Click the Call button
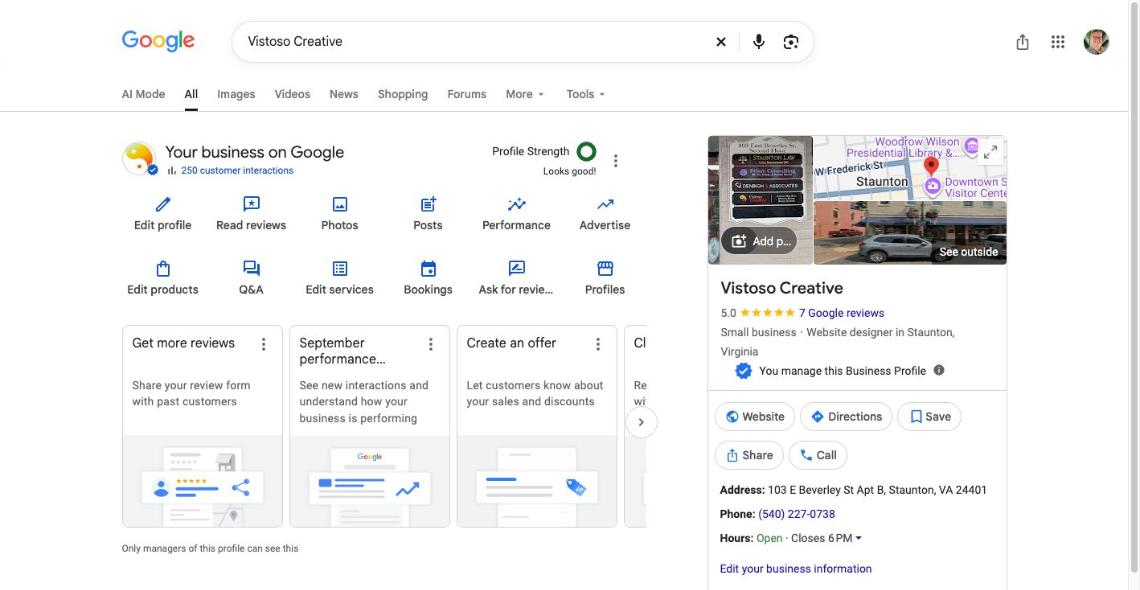 (x=818, y=456)
